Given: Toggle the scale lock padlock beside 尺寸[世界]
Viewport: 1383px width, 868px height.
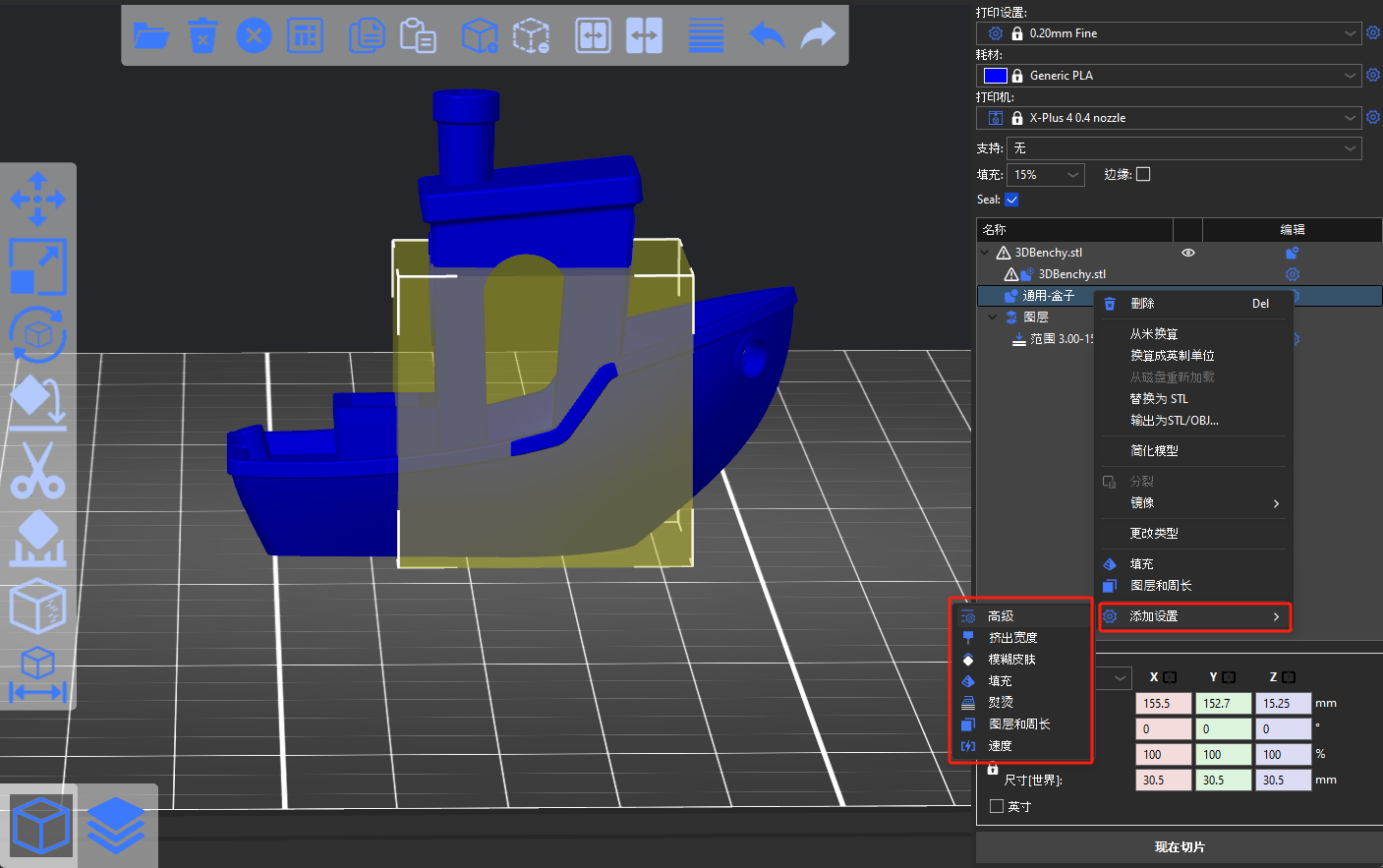Looking at the screenshot, I should pyautogui.click(x=993, y=769).
